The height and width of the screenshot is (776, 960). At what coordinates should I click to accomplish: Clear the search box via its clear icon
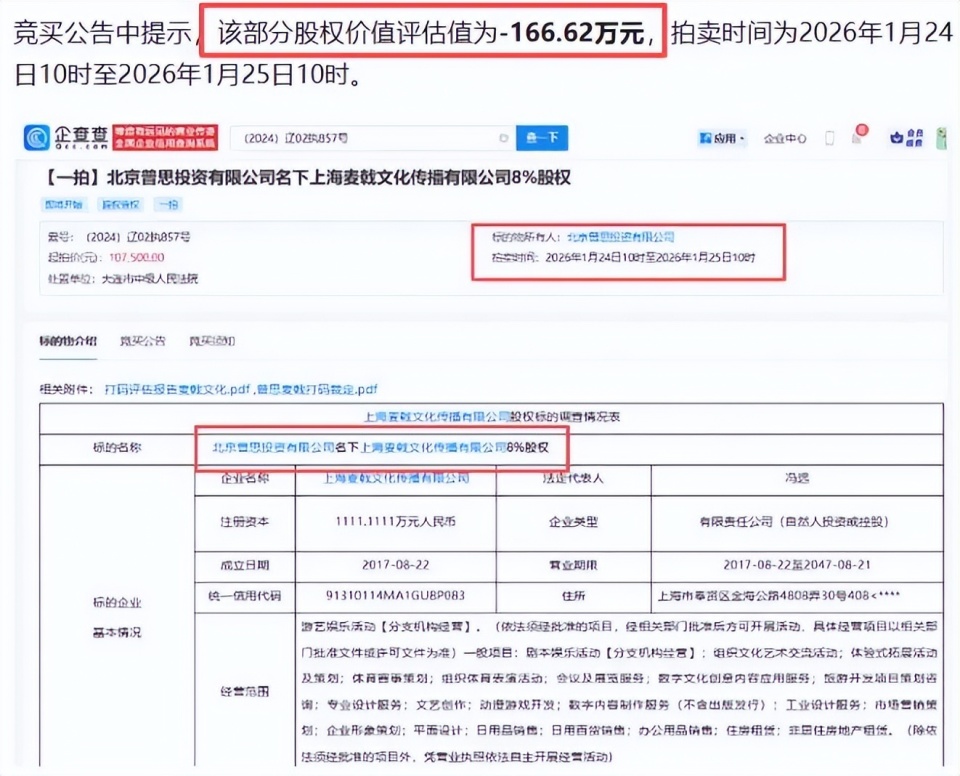point(504,138)
